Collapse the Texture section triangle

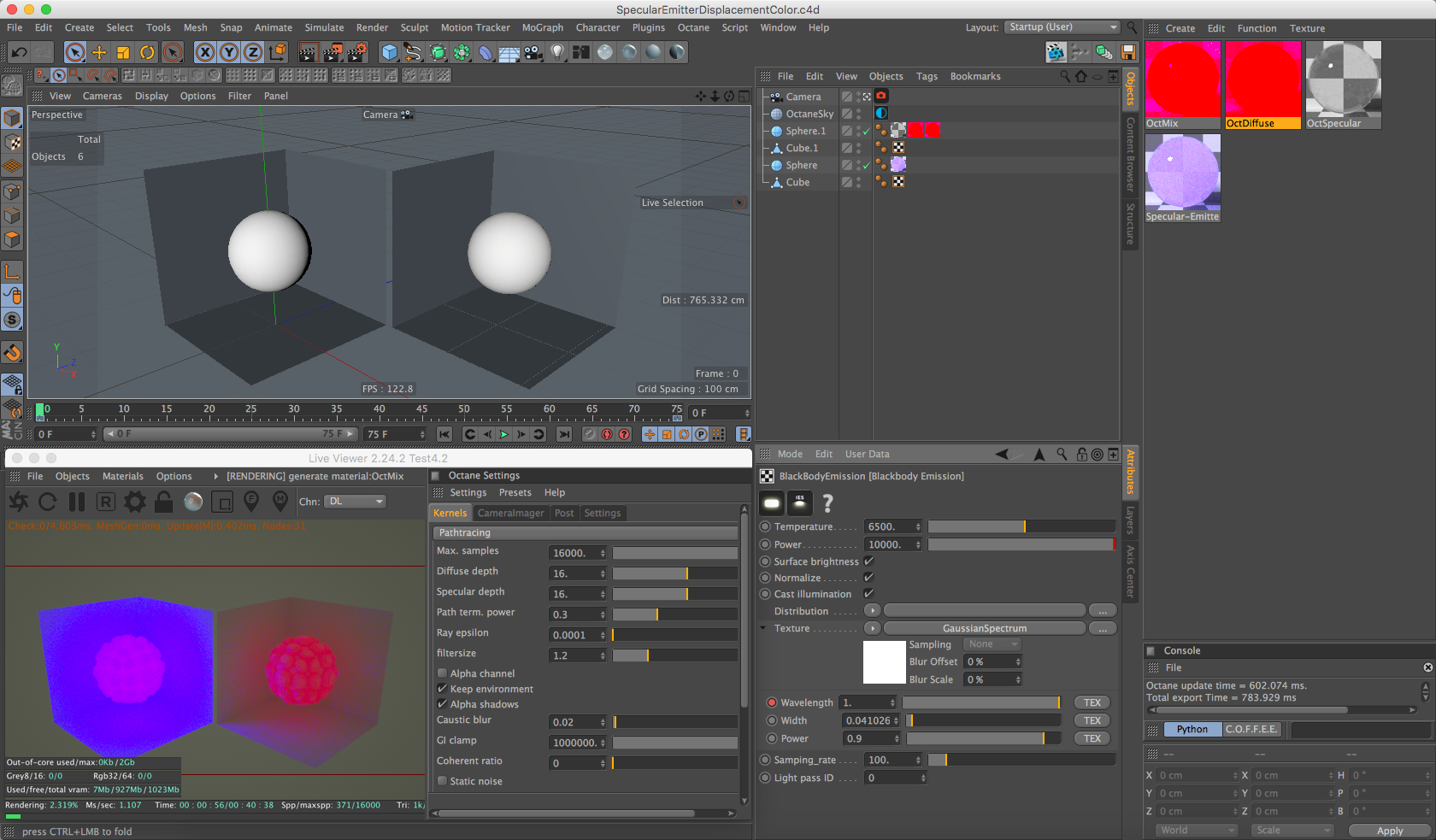tap(763, 628)
